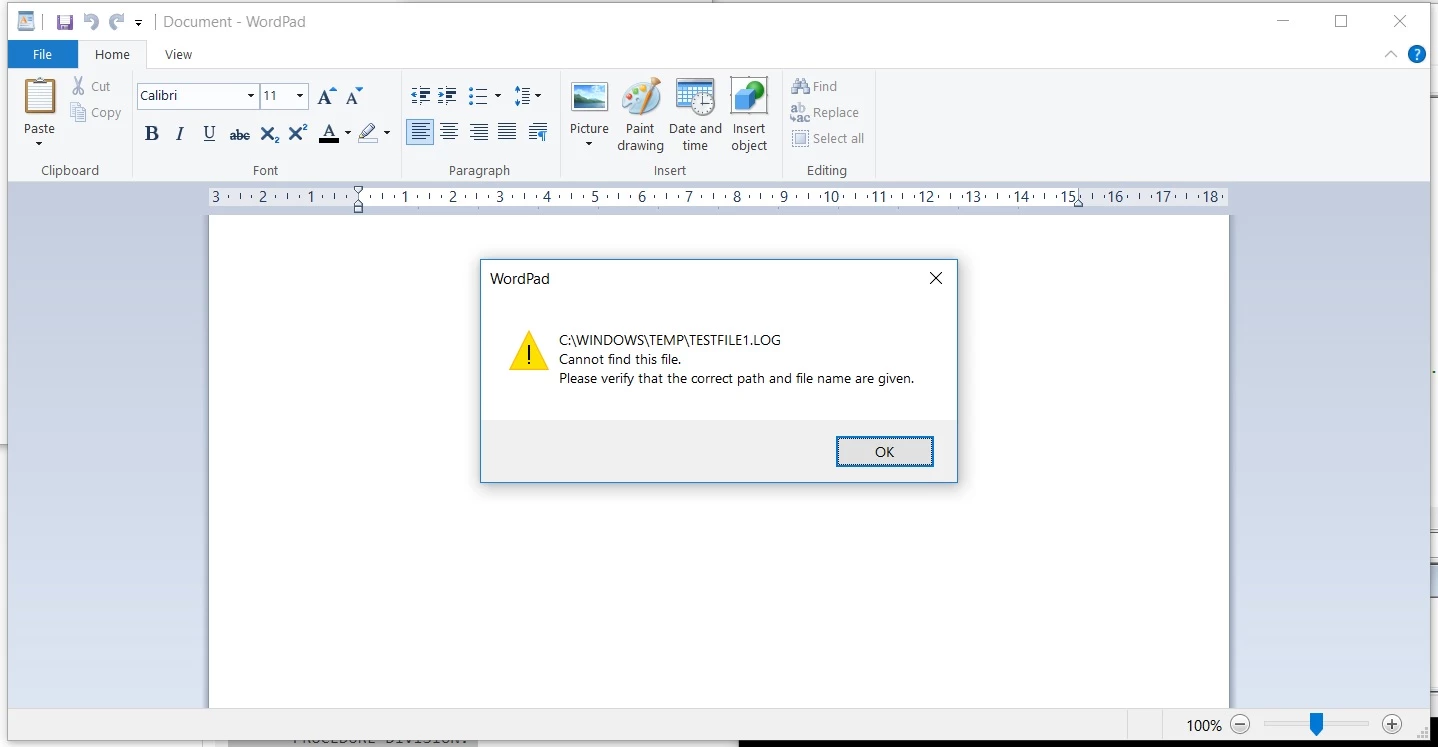Screen dimensions: 1438x747
Task: Click the Decrease indent icon
Action: 421,96
